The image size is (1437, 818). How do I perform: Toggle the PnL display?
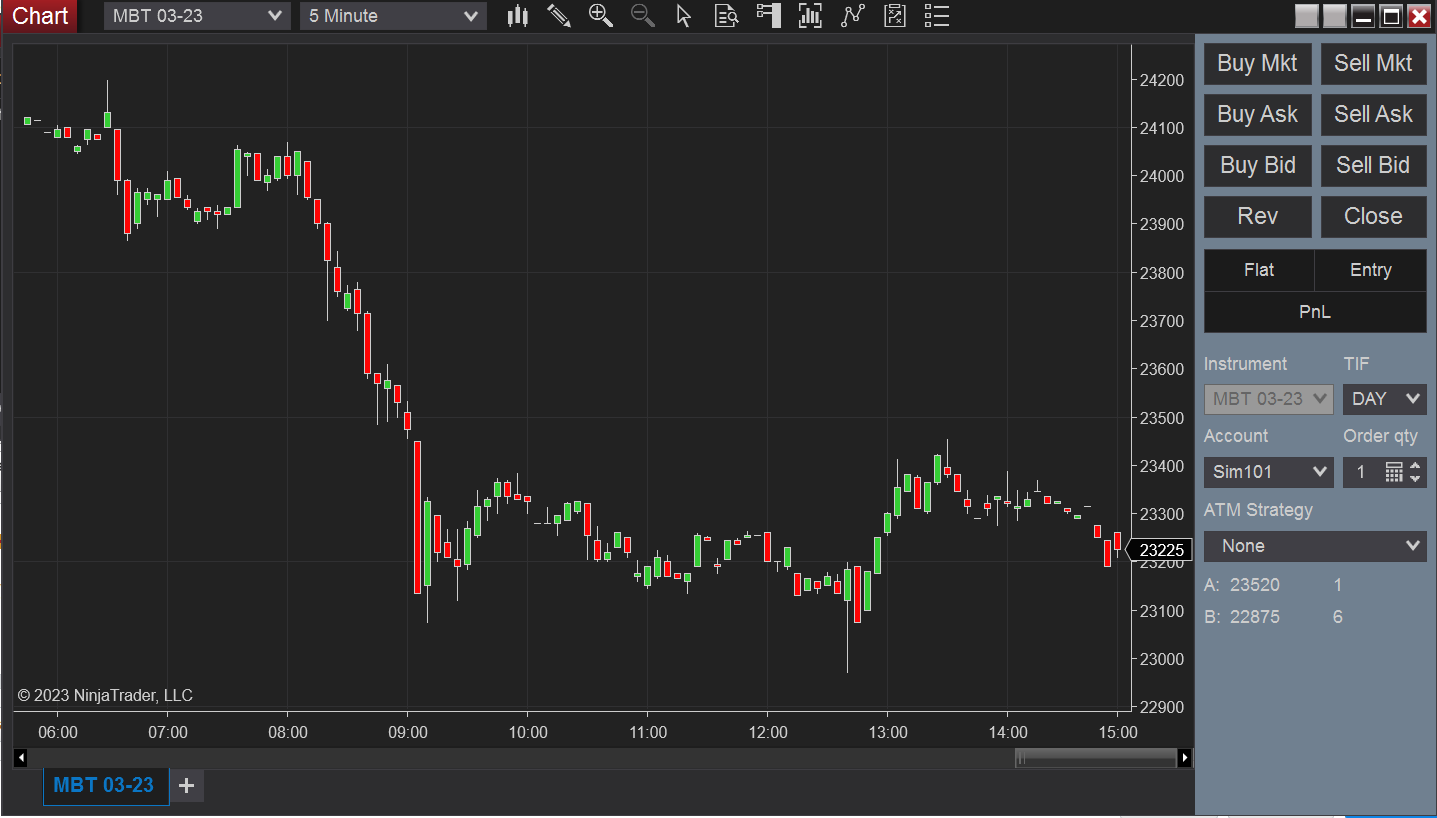point(1314,312)
